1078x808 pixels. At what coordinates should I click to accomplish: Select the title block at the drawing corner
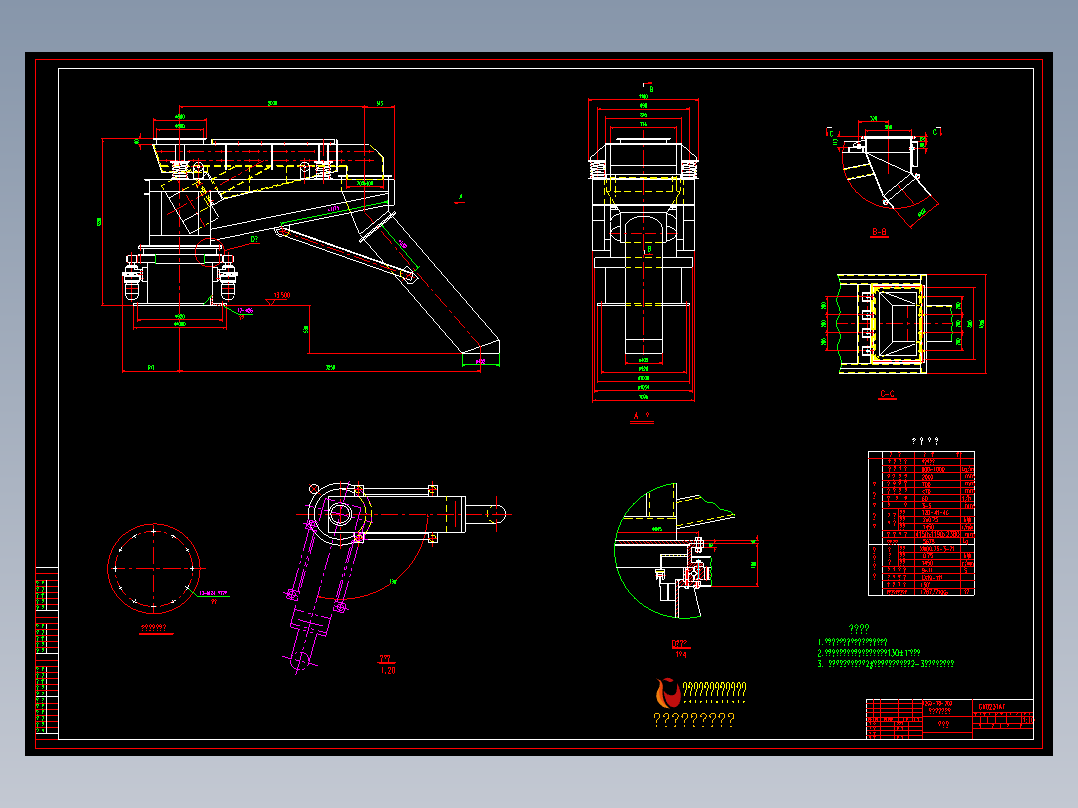click(949, 719)
